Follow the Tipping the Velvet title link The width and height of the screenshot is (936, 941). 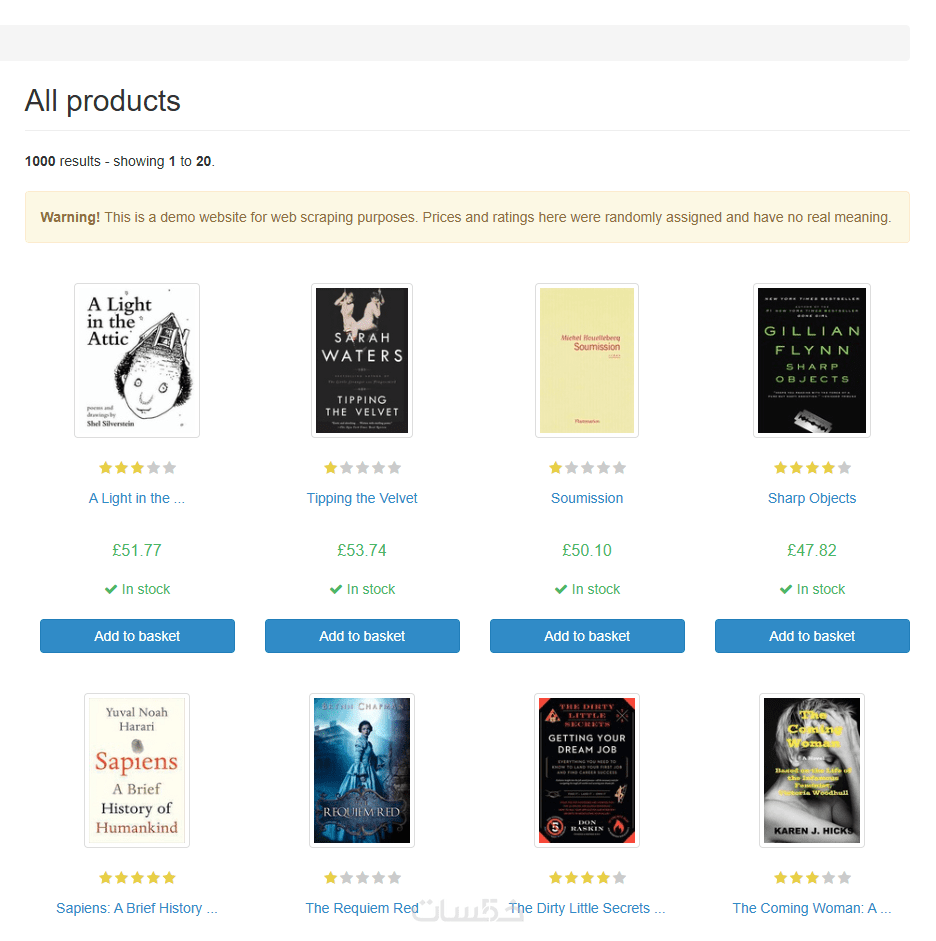coord(362,498)
